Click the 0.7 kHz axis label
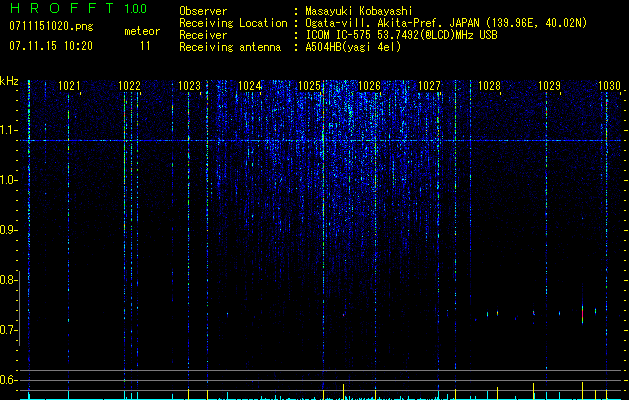Image resolution: width=629 pixels, height=400 pixels. point(8,330)
